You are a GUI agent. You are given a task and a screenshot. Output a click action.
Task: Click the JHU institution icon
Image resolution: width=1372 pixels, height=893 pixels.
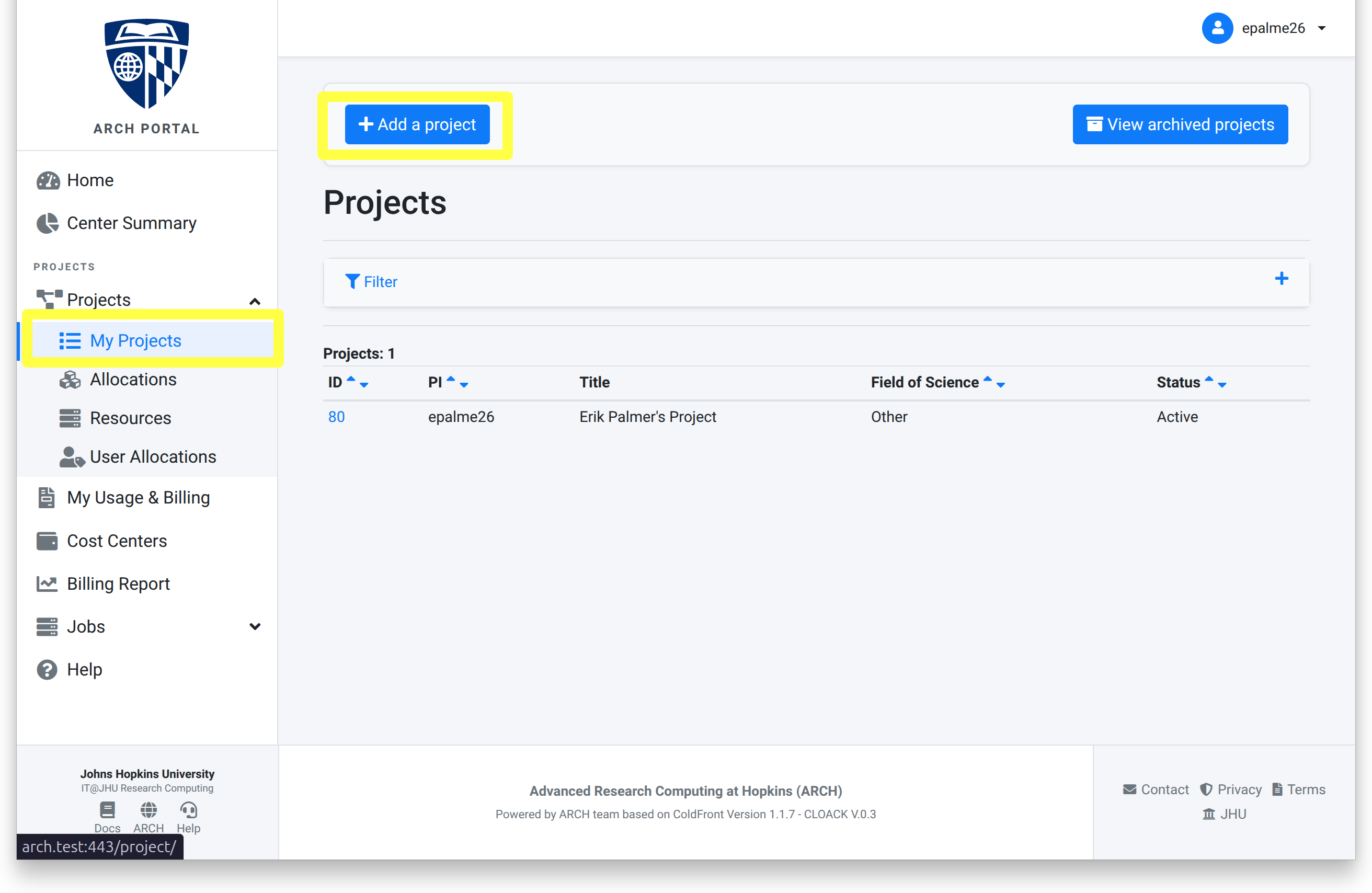(1209, 814)
